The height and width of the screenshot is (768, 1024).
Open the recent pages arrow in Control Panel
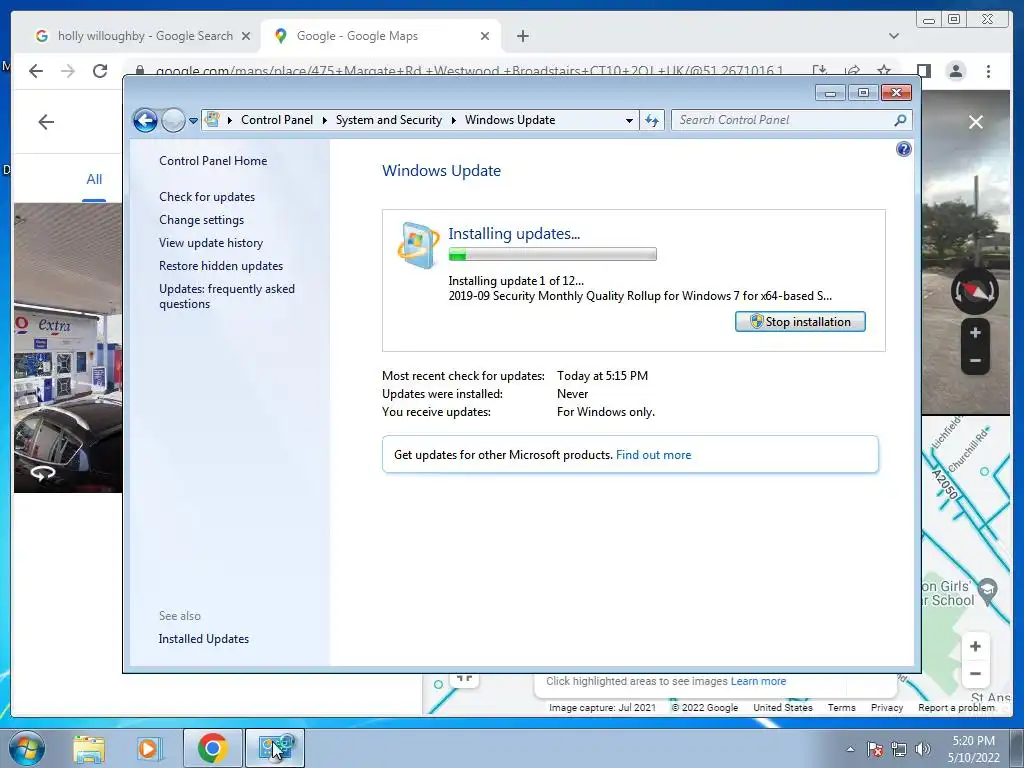pos(193,121)
